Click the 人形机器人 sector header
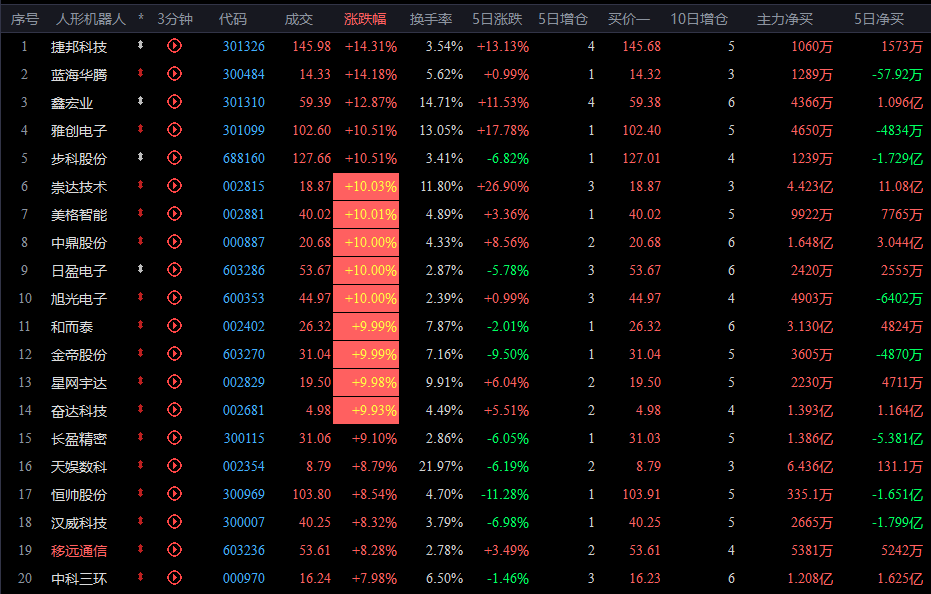Screen dimensions: 931x594 91,20
